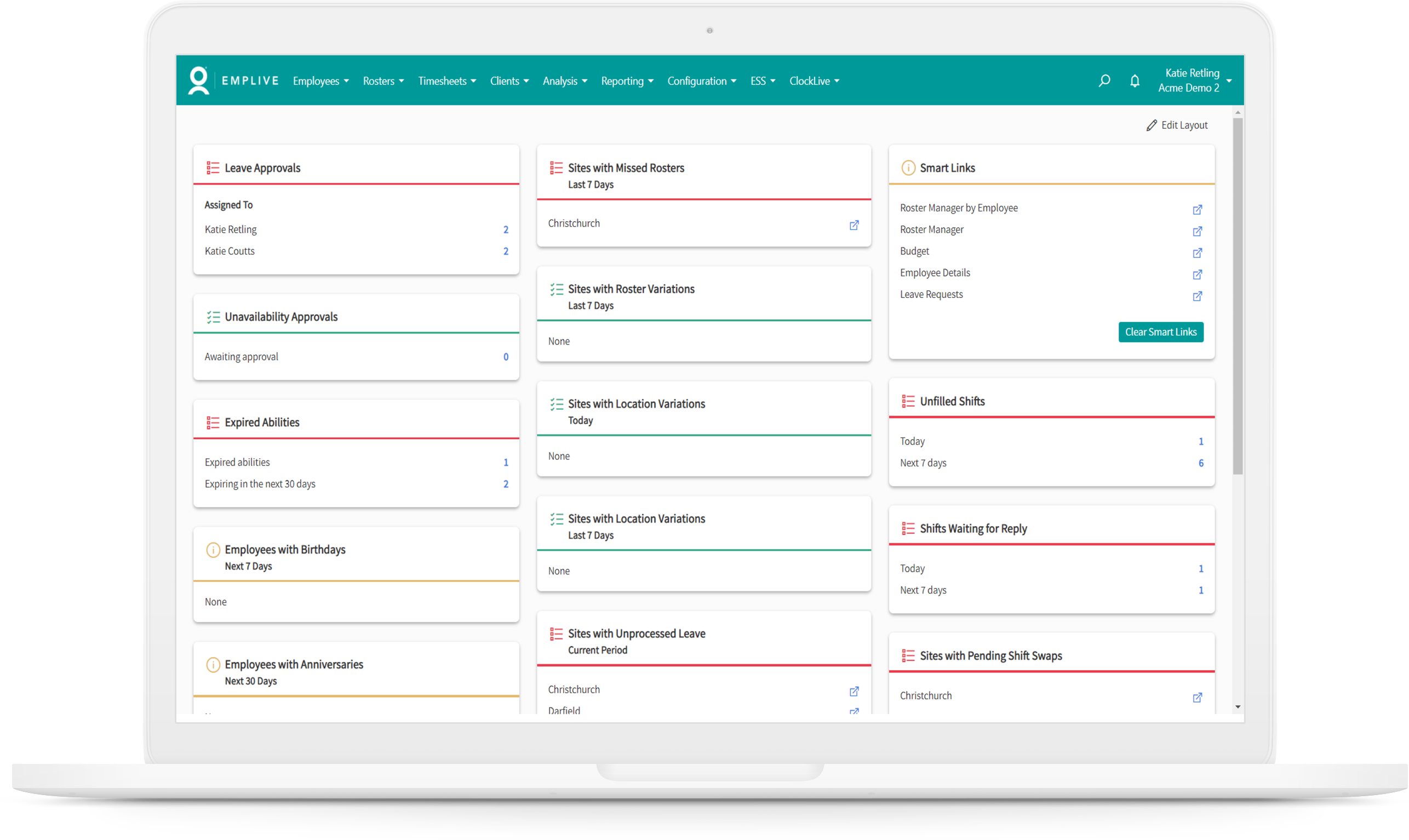Expand the Employees dropdown menu
Viewport: 1409px width, 840px height.
[x=320, y=81]
